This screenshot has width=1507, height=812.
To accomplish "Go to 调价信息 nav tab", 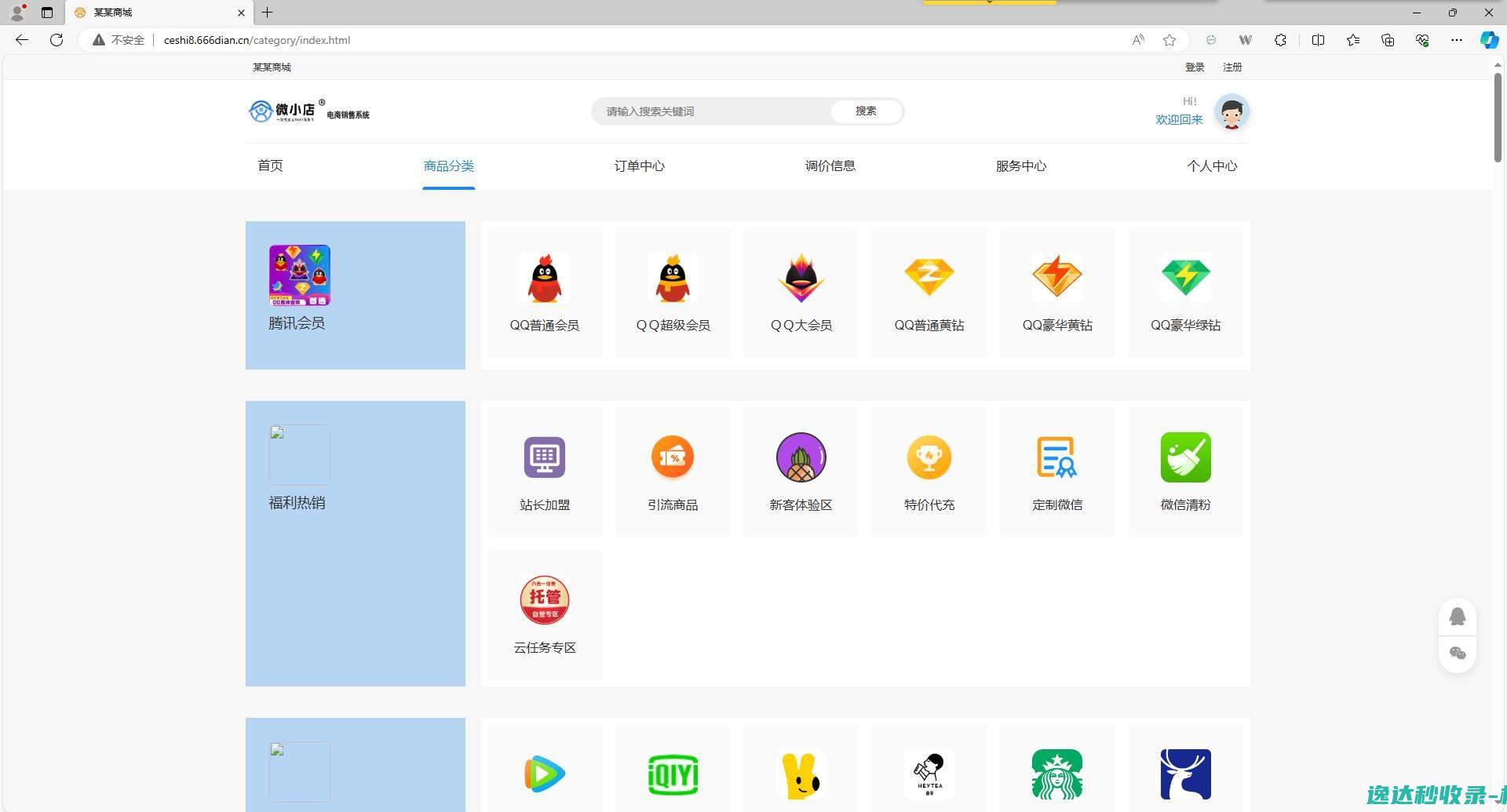I will click(x=830, y=166).
